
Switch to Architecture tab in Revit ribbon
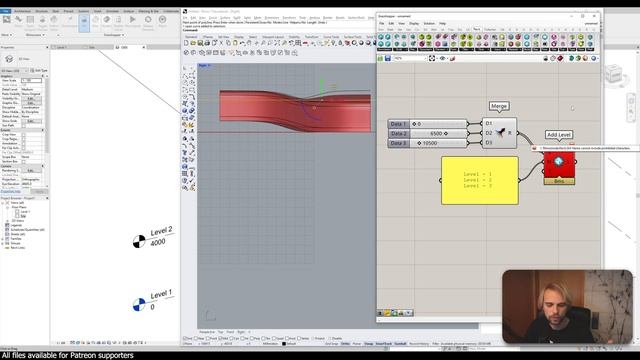tap(22, 11)
